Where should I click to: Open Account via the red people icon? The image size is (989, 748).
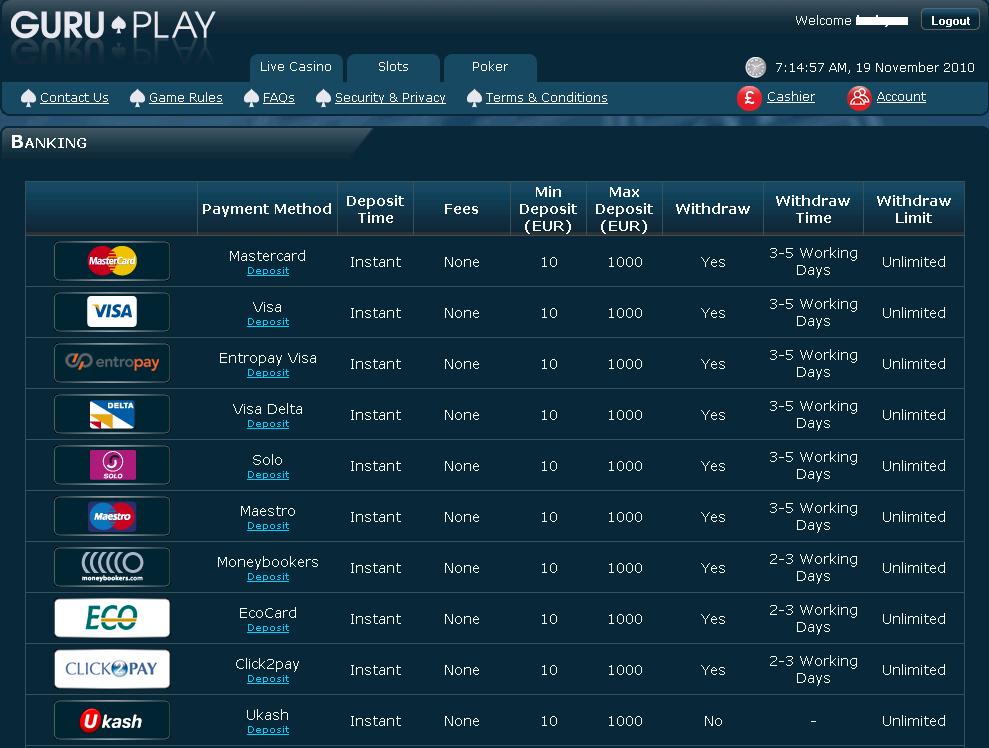859,97
